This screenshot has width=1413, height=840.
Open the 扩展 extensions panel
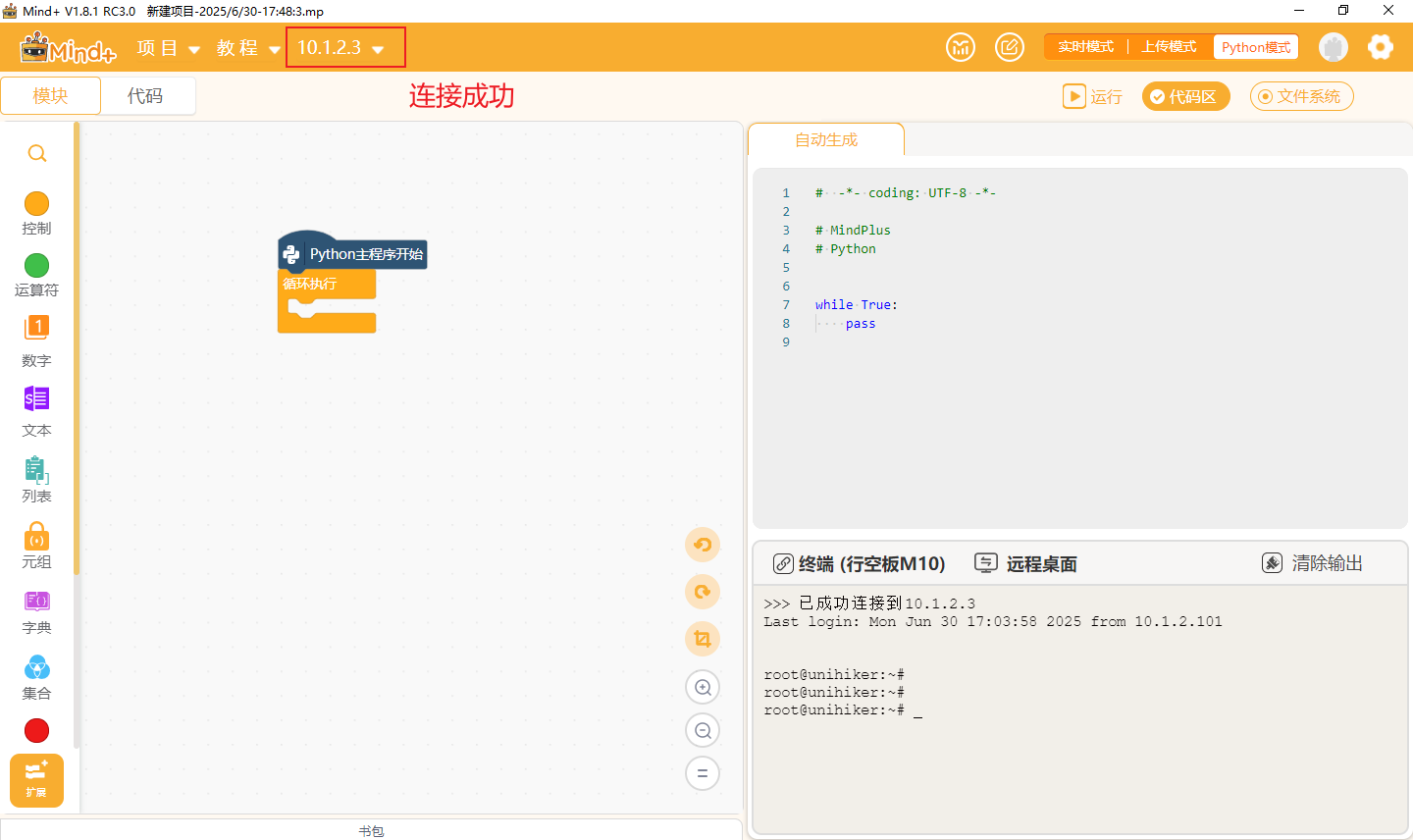pyautogui.click(x=36, y=780)
